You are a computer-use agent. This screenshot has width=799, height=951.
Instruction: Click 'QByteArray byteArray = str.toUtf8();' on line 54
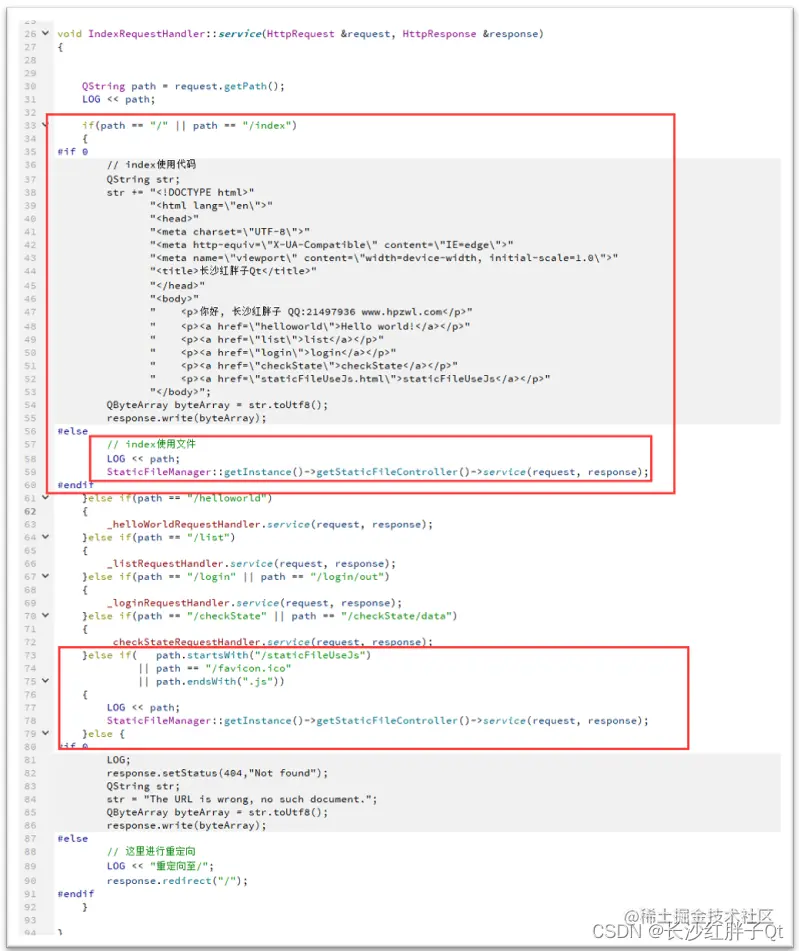point(217,405)
